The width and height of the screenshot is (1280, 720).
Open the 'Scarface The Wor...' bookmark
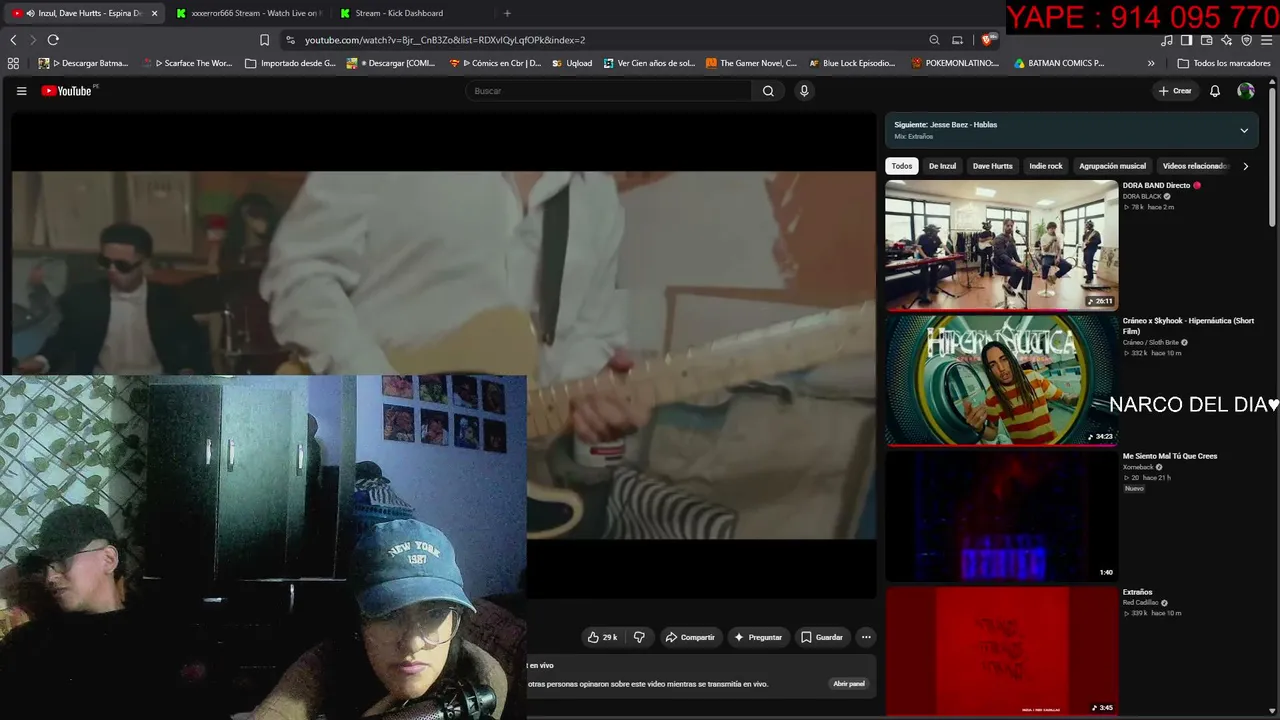(x=187, y=63)
